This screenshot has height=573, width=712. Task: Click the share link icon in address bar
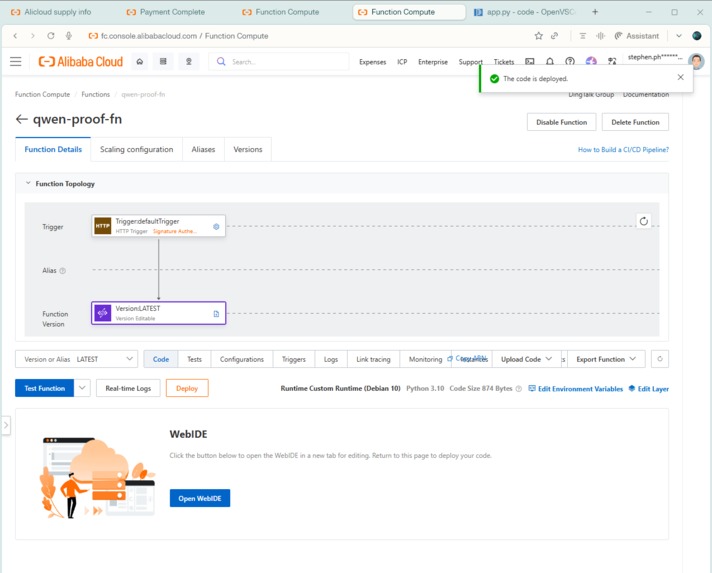point(554,36)
